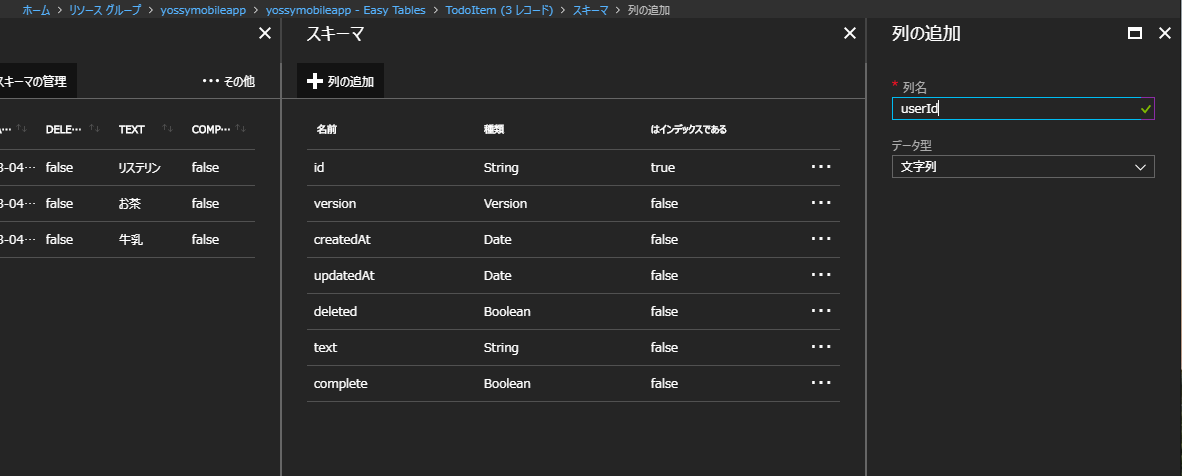Close the TodoItem table blade
This screenshot has width=1182, height=476.
pyautogui.click(x=265, y=33)
